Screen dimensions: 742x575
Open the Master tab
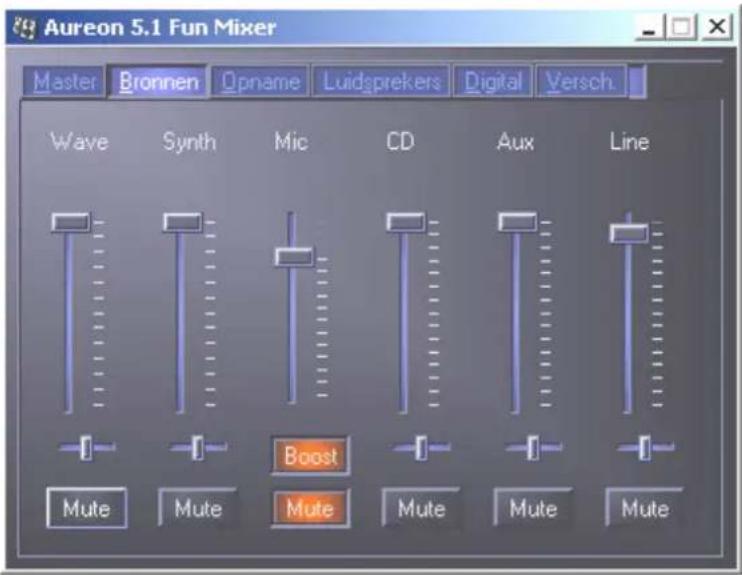coord(63,82)
